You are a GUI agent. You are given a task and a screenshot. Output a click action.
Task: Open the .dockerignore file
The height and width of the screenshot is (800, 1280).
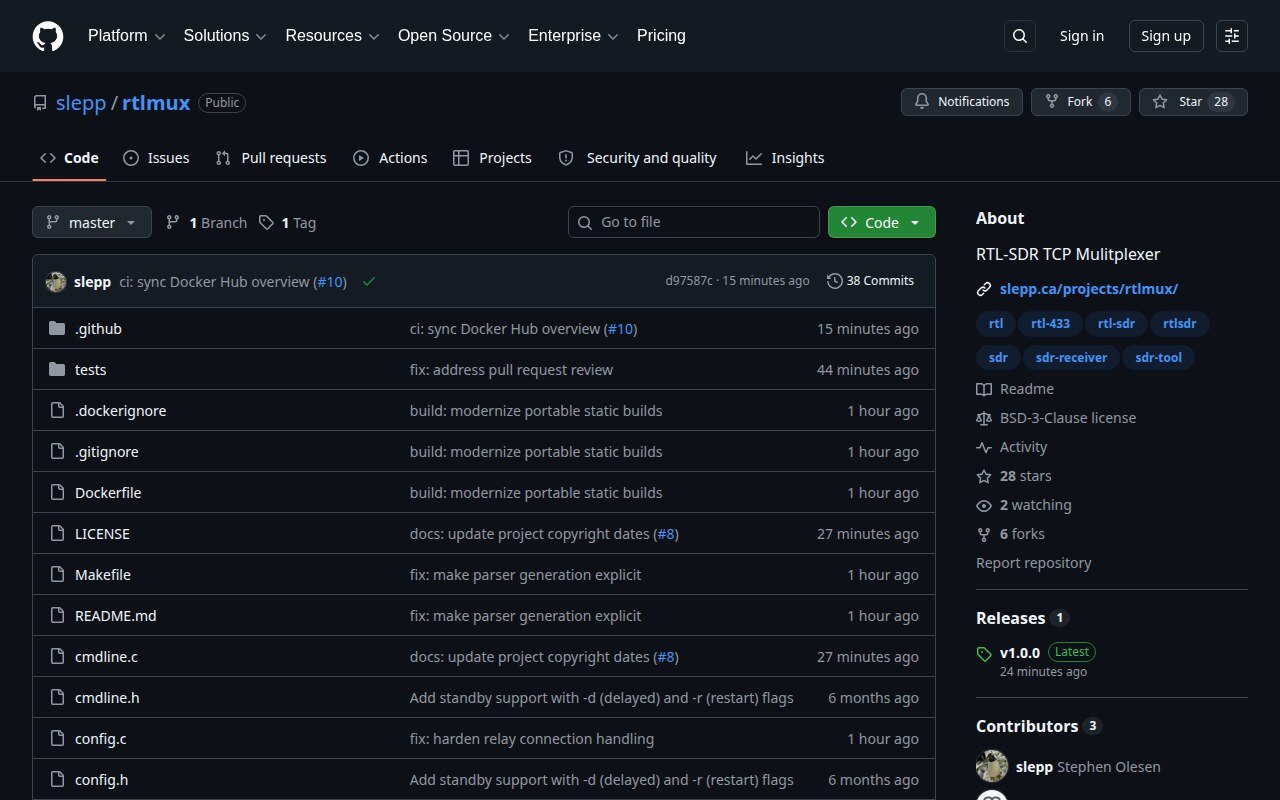pos(121,411)
